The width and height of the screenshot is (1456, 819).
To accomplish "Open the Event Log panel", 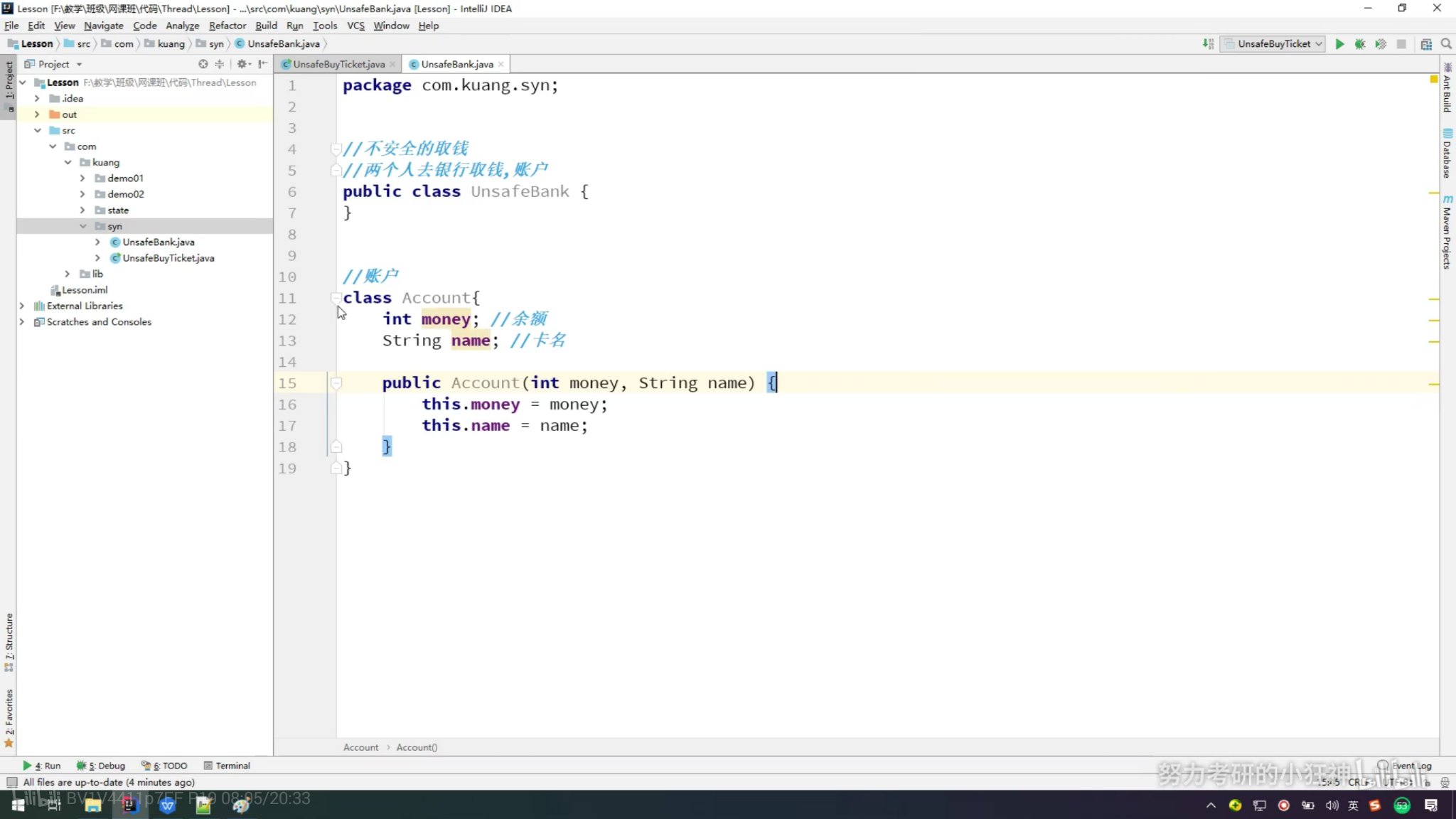I will 1405,766.
